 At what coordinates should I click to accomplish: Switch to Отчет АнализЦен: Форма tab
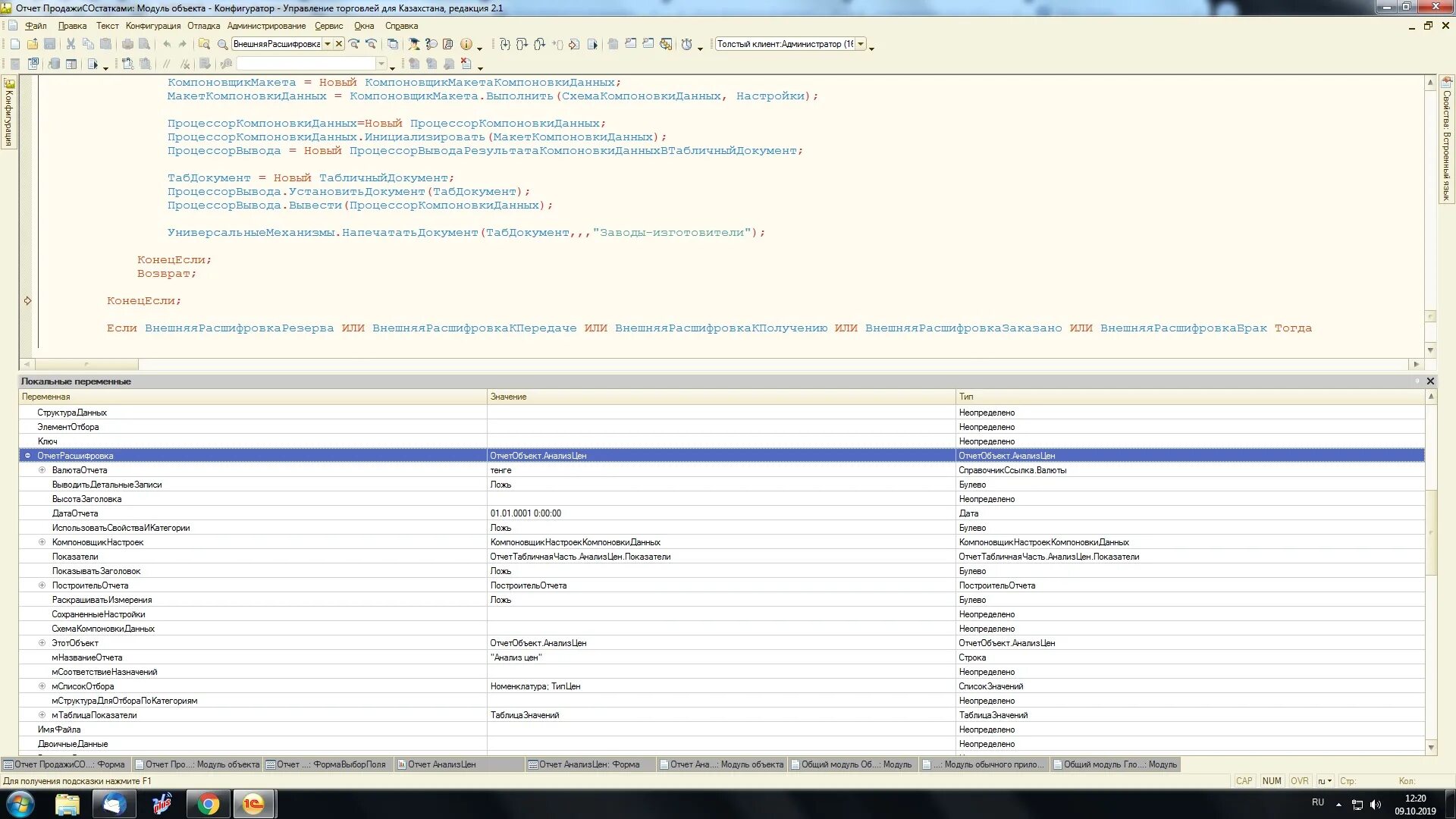pos(588,764)
